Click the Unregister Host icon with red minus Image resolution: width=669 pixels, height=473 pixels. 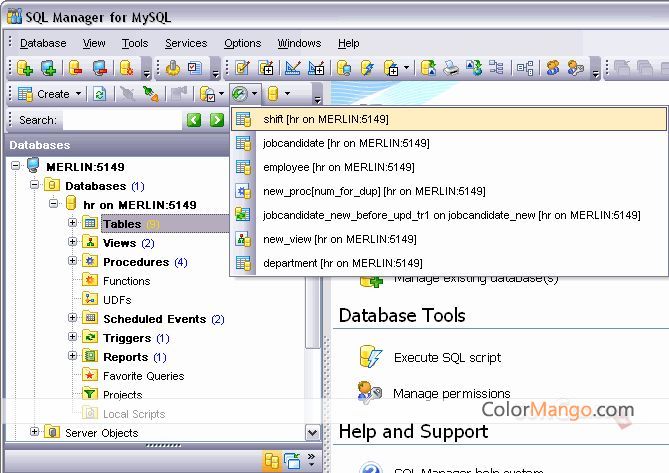point(99,68)
